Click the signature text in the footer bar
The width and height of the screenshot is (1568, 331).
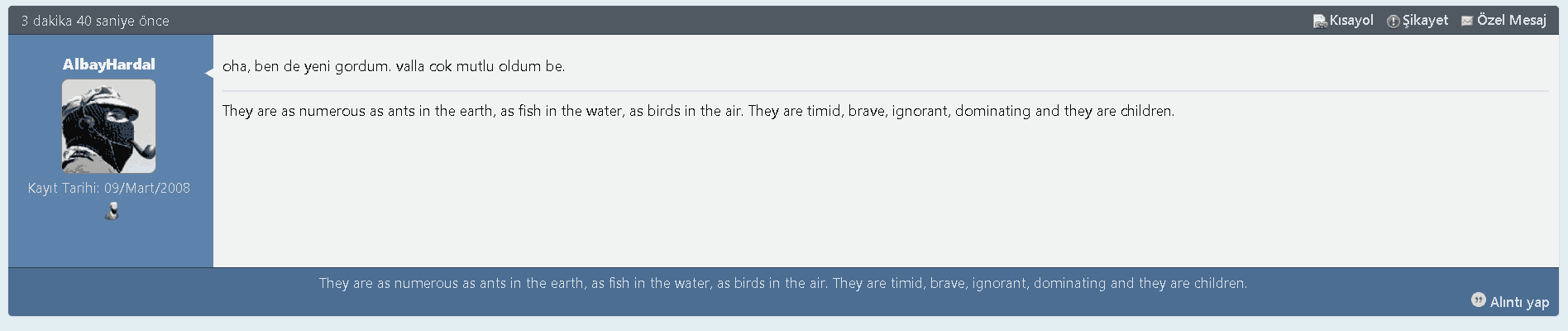click(x=783, y=283)
